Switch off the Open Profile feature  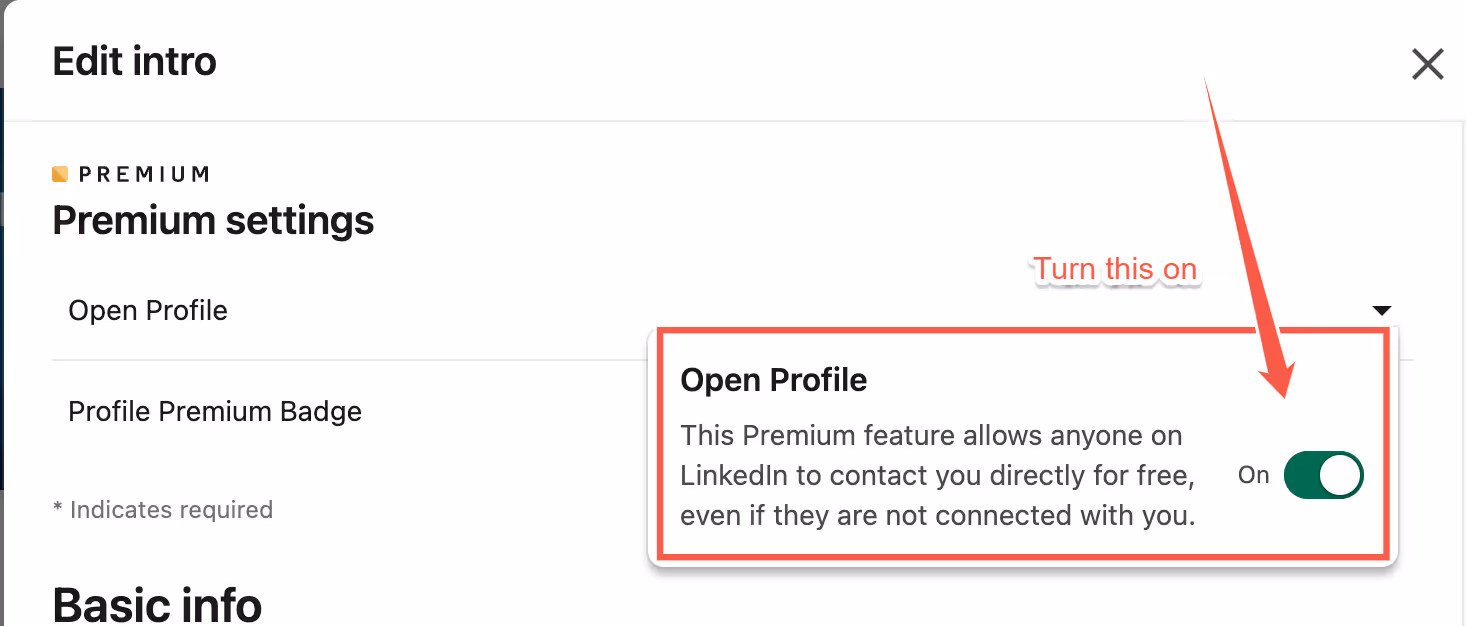tap(1322, 475)
